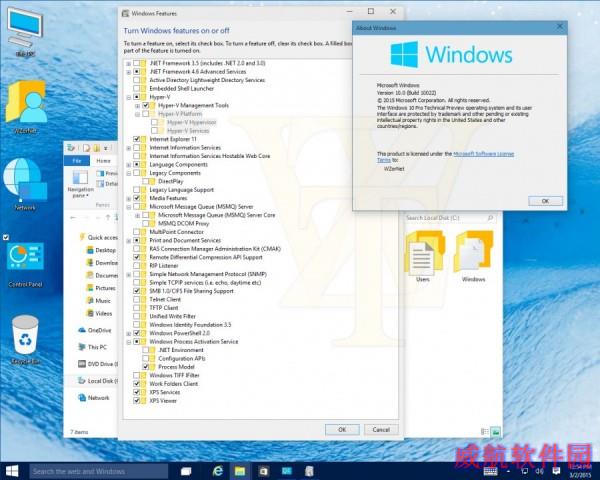The width and height of the screenshot is (600, 480).
Task: Select Network in the Explorer sidebar
Action: [94, 398]
